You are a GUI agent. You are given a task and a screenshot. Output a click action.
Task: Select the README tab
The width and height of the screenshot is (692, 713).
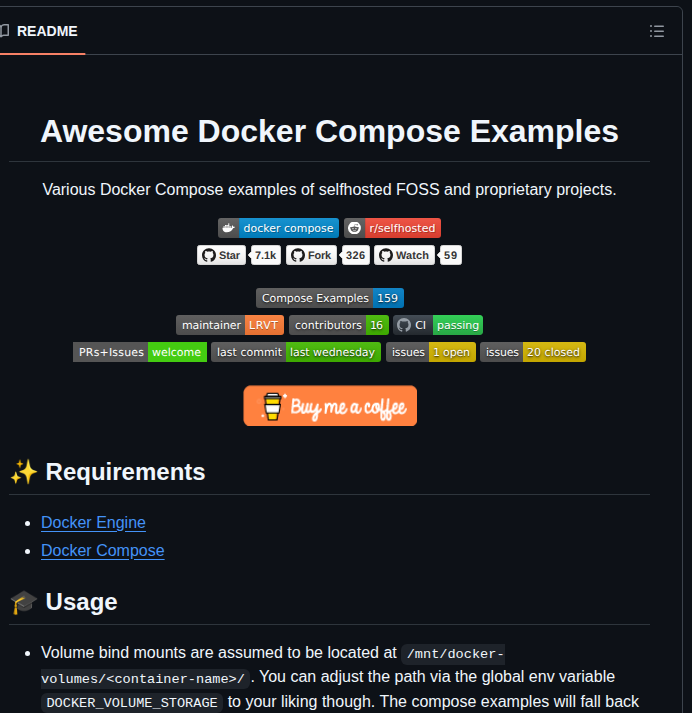(x=43, y=31)
